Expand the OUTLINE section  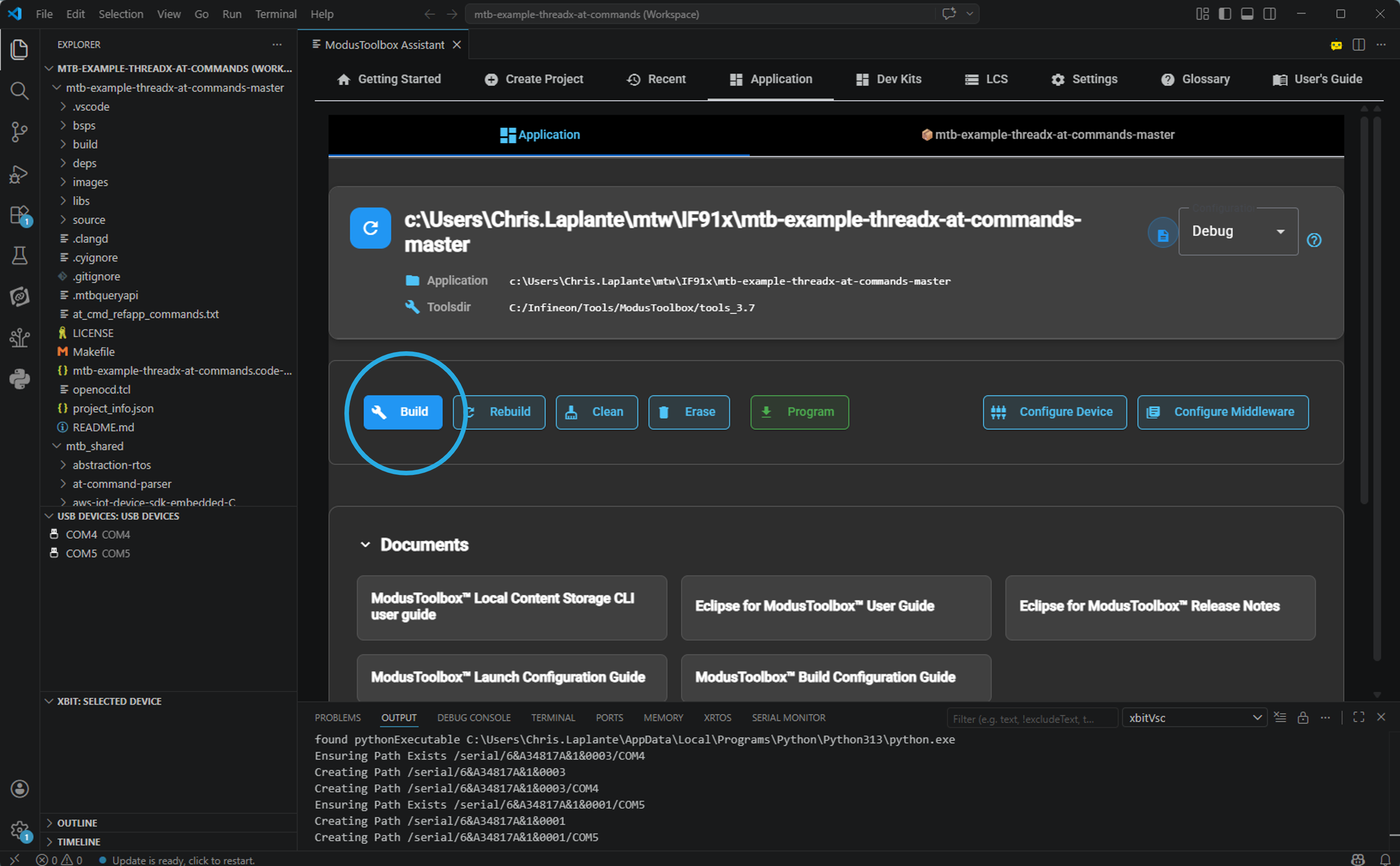[x=77, y=823]
